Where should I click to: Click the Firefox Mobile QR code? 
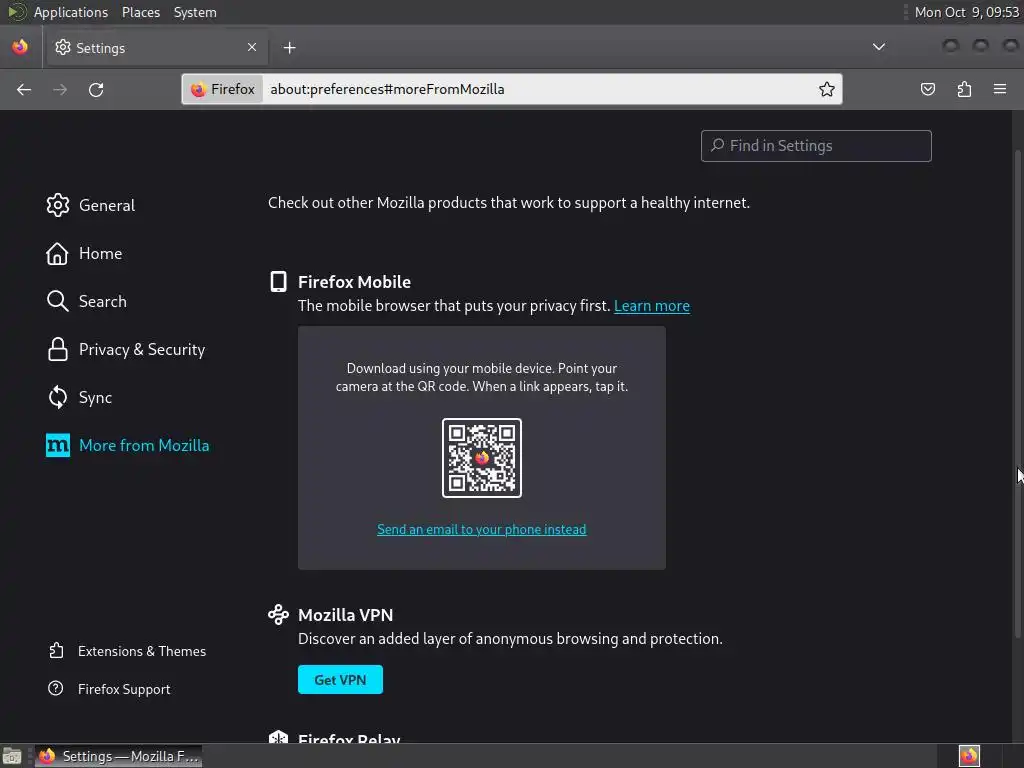pos(482,458)
